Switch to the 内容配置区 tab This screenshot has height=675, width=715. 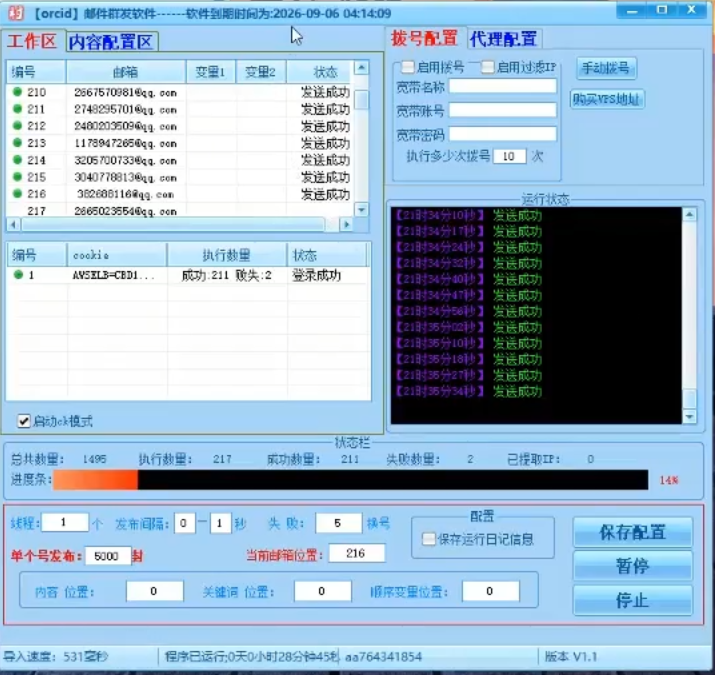coord(111,42)
